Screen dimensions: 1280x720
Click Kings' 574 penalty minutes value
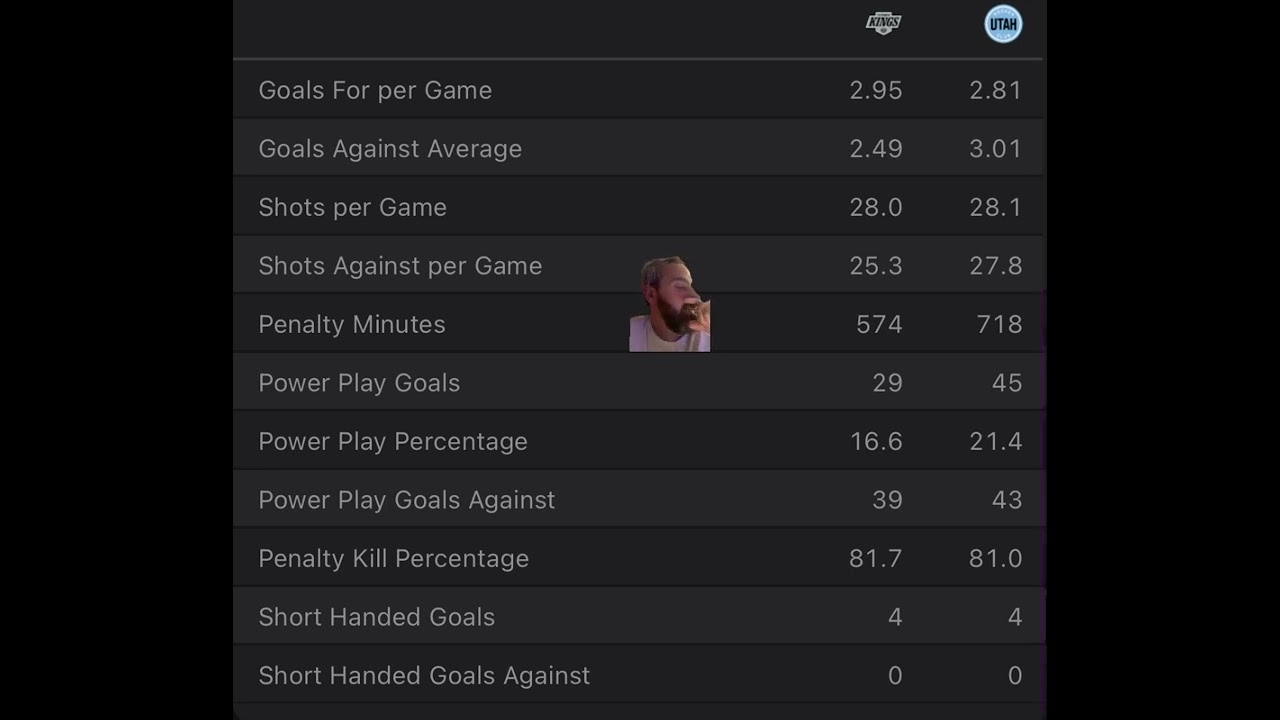pos(879,324)
